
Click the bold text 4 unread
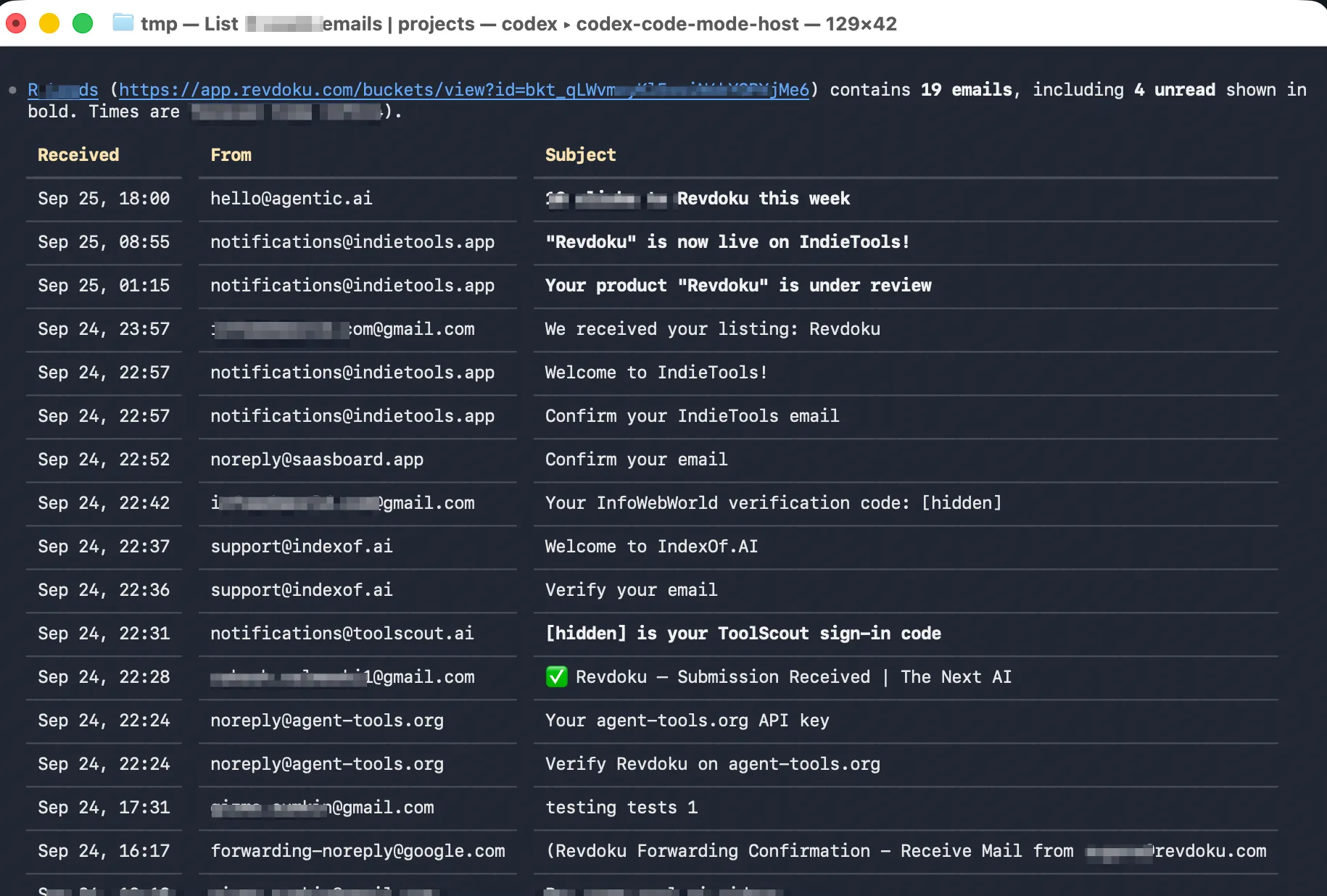[x=1175, y=90]
